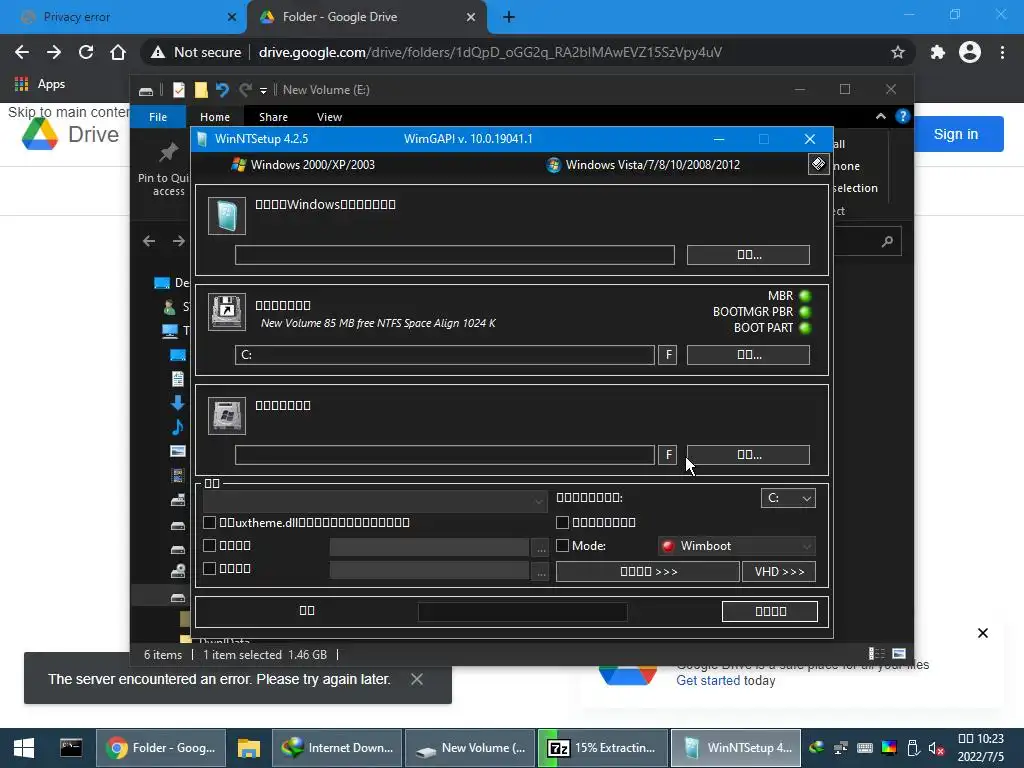Click the Explorer forward arrow
This screenshot has width=1024, height=768.
(x=178, y=241)
